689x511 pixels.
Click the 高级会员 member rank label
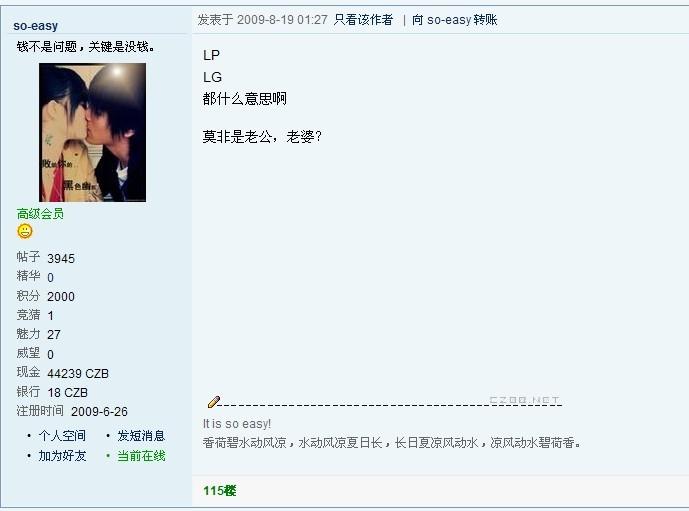coord(40,214)
